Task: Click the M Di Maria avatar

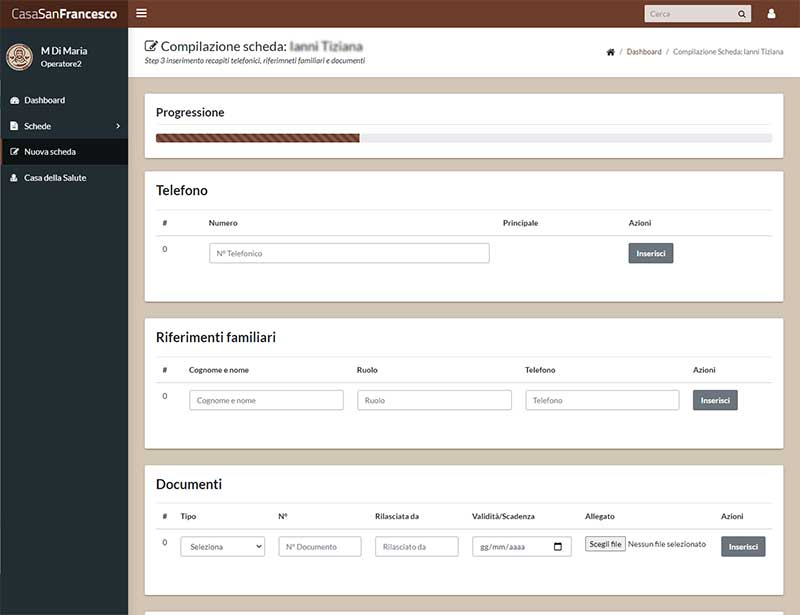Action: click(x=19, y=57)
